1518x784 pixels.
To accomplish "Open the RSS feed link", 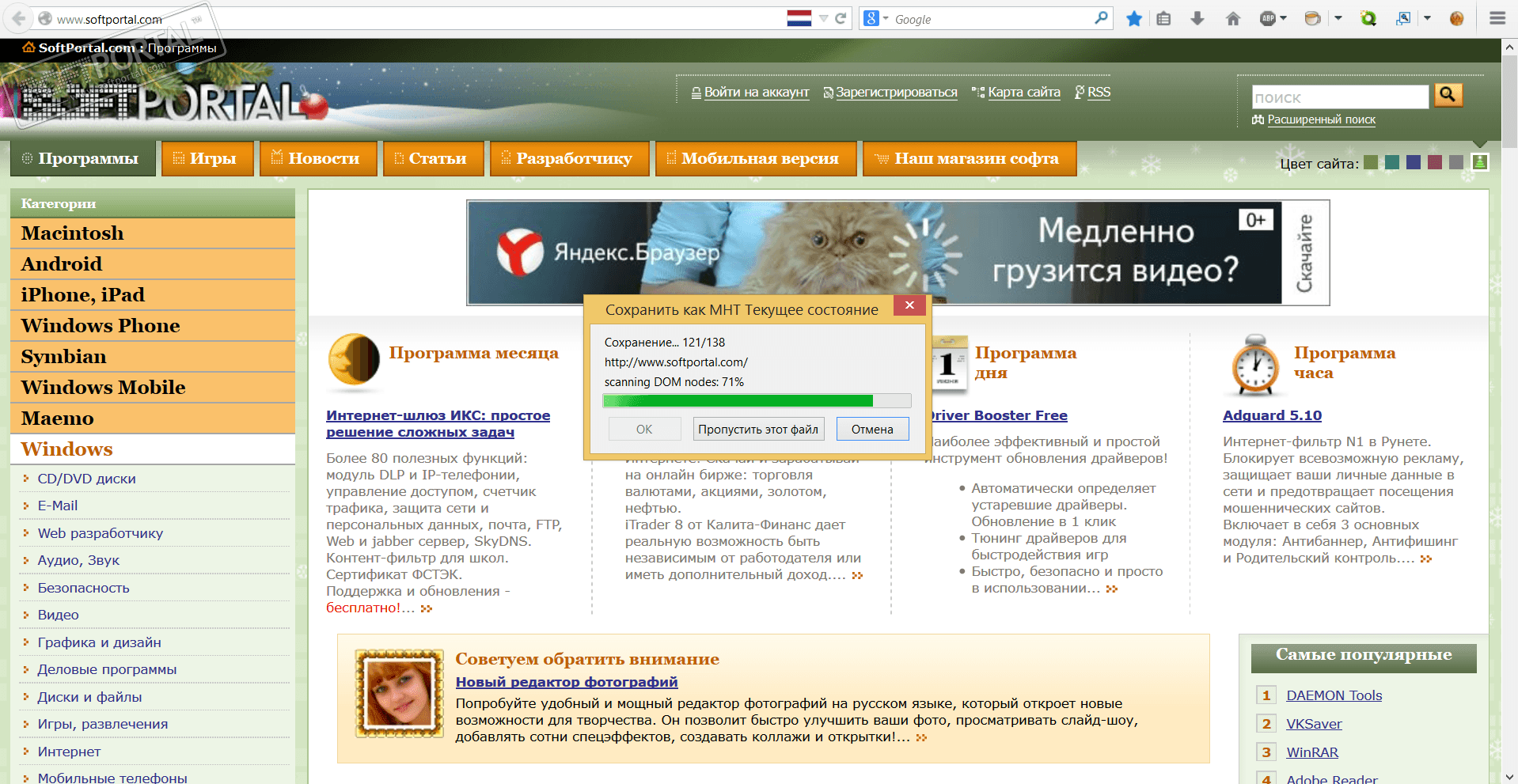I will pyautogui.click(x=1099, y=93).
